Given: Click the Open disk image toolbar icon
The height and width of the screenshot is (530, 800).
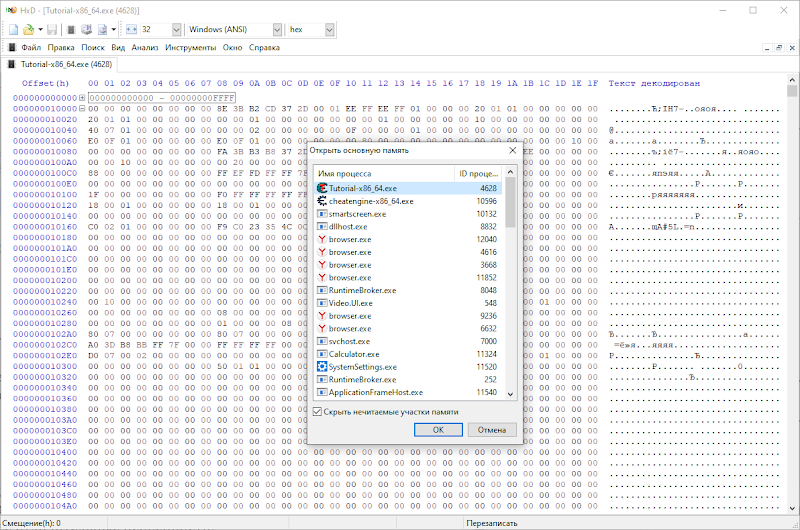Looking at the screenshot, I should [x=102, y=30].
